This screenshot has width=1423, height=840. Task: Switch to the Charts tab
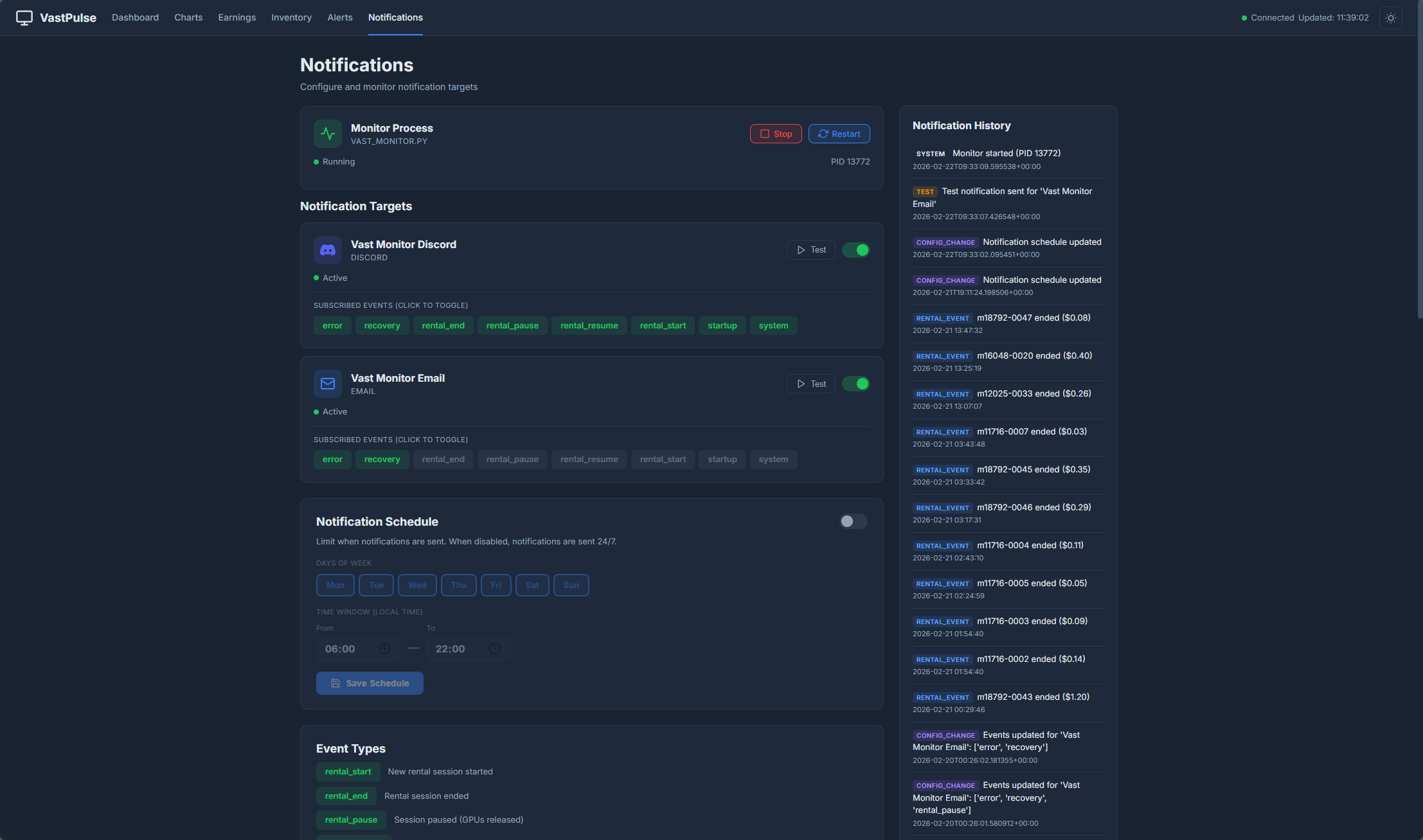click(x=188, y=17)
